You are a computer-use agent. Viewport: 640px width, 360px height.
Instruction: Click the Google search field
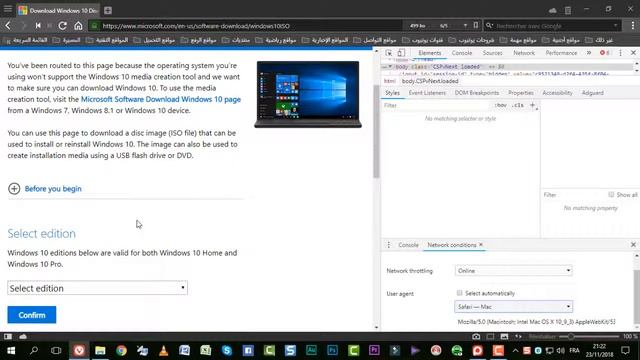[x=553, y=26]
